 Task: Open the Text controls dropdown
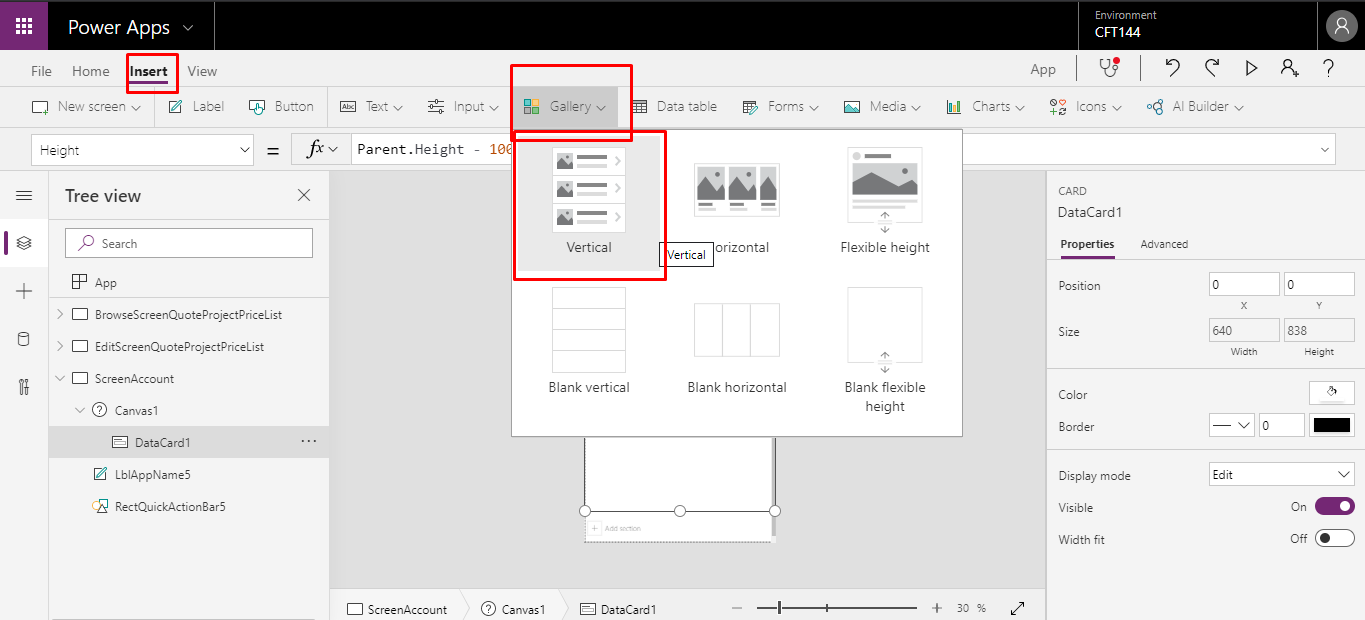coord(371,106)
